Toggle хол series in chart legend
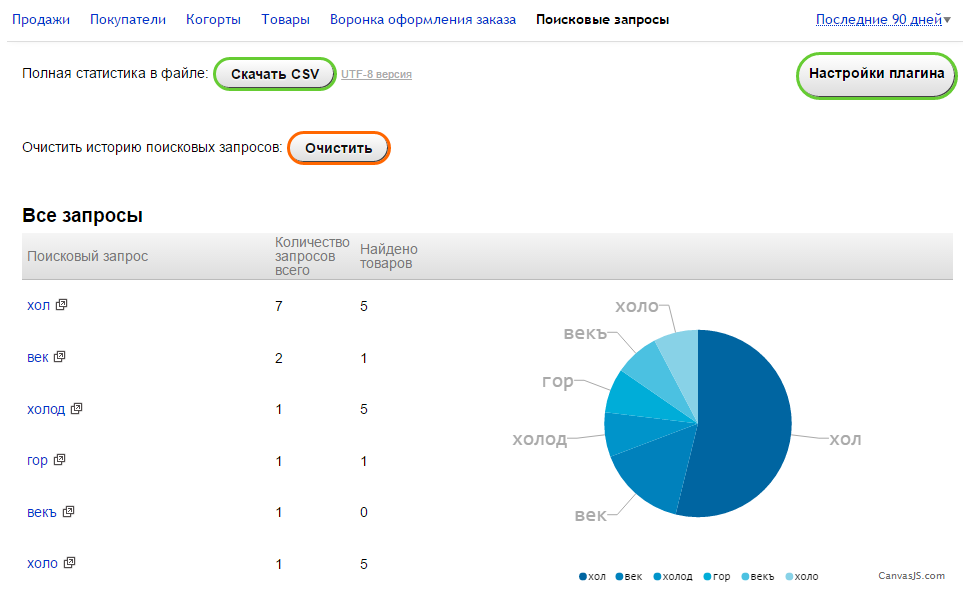963x594 pixels. [x=592, y=577]
